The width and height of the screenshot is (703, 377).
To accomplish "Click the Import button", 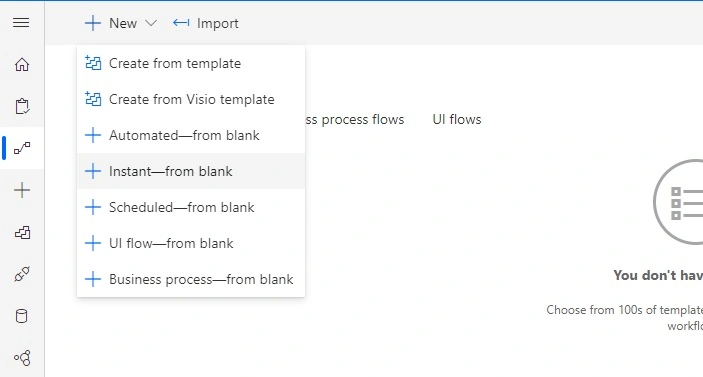I will click(x=206, y=23).
